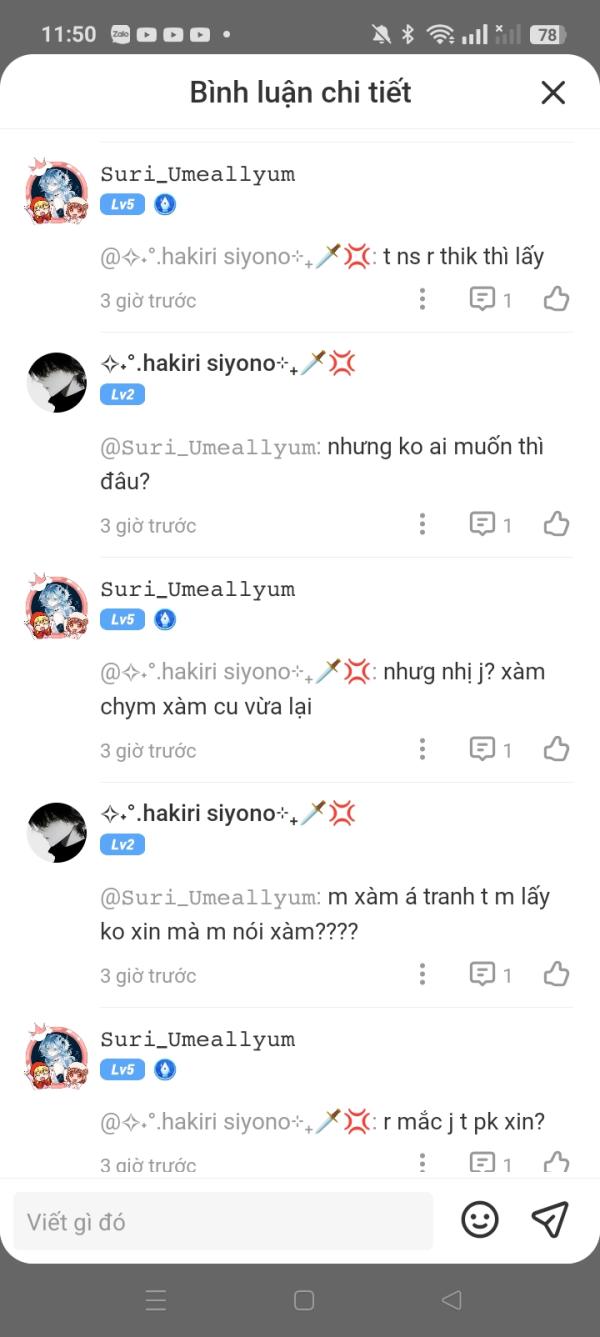Open Suri_Umeallyum username on the topmost comment
Screen dimensions: 600x1337
(198, 174)
